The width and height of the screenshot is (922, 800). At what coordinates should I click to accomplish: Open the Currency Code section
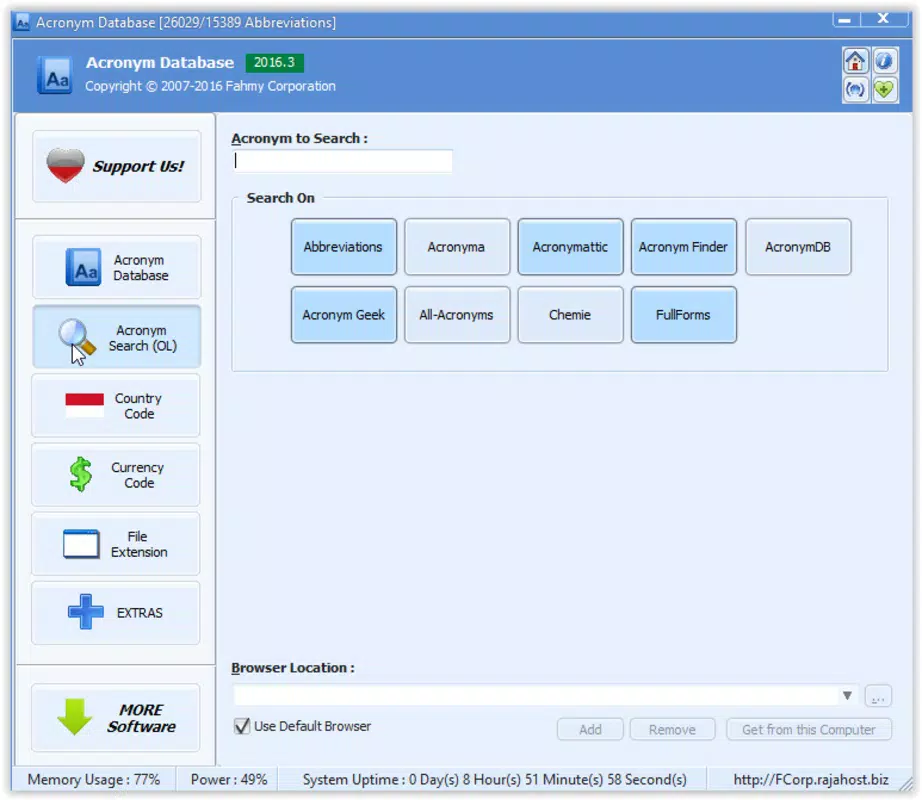(x=116, y=475)
